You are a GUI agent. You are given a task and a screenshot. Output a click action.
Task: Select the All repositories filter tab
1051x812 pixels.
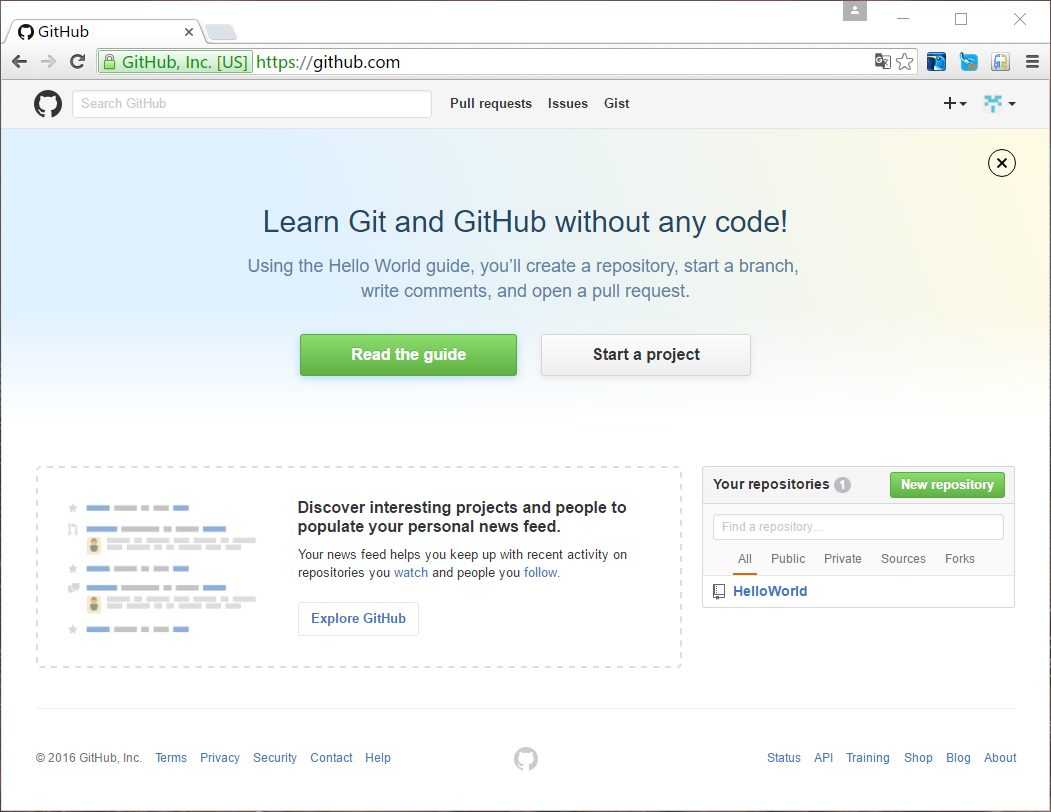tap(745, 559)
